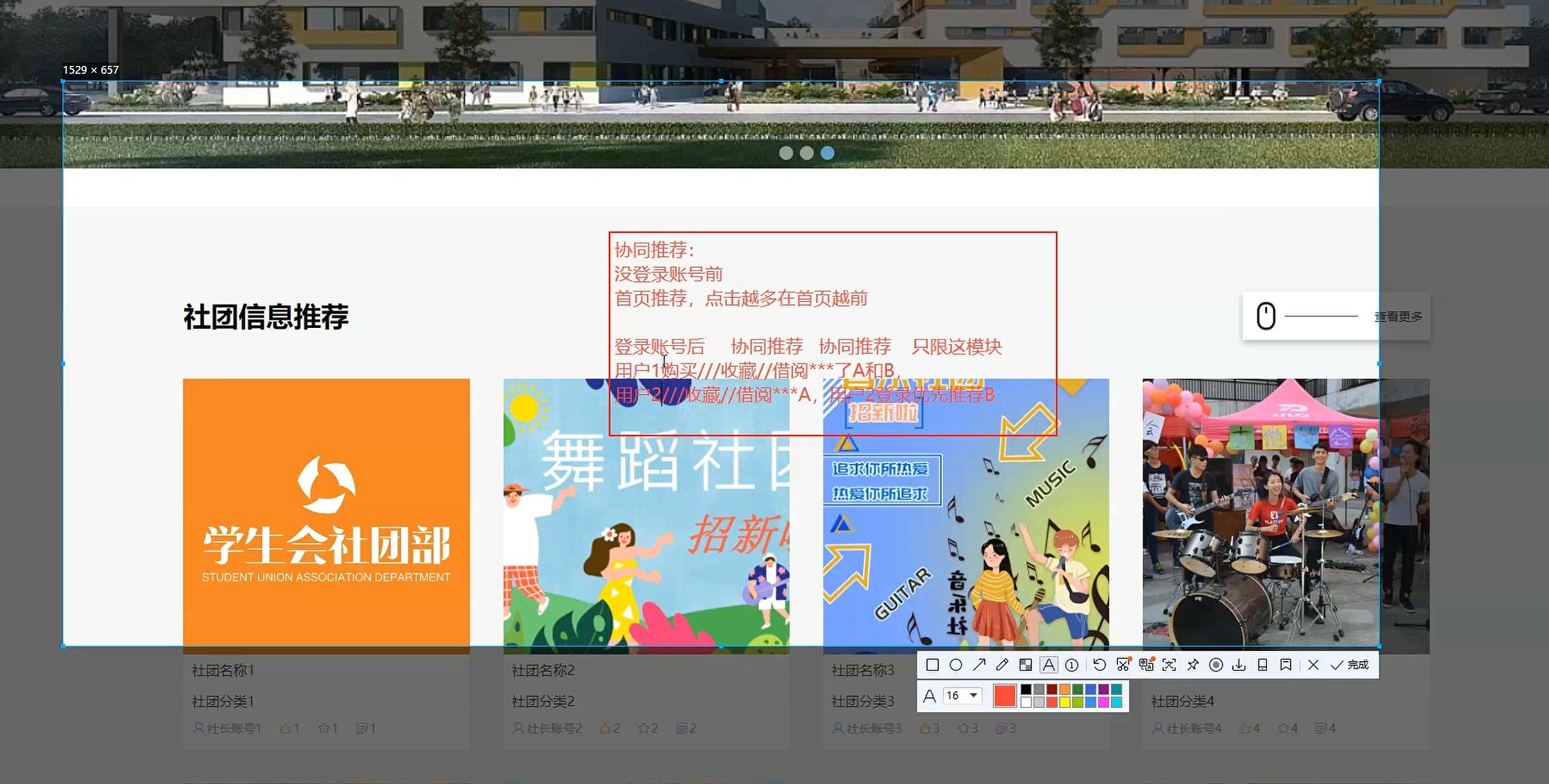Select the ellipse drawing tool
This screenshot has width=1549, height=784.
(x=956, y=665)
